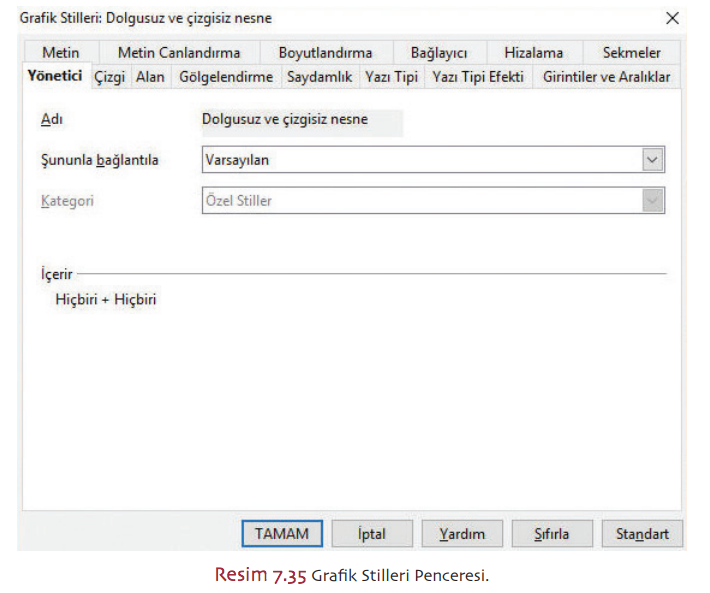The height and width of the screenshot is (593, 710).
Task: Select the Boyutlandırma tab
Action: click(x=325, y=53)
